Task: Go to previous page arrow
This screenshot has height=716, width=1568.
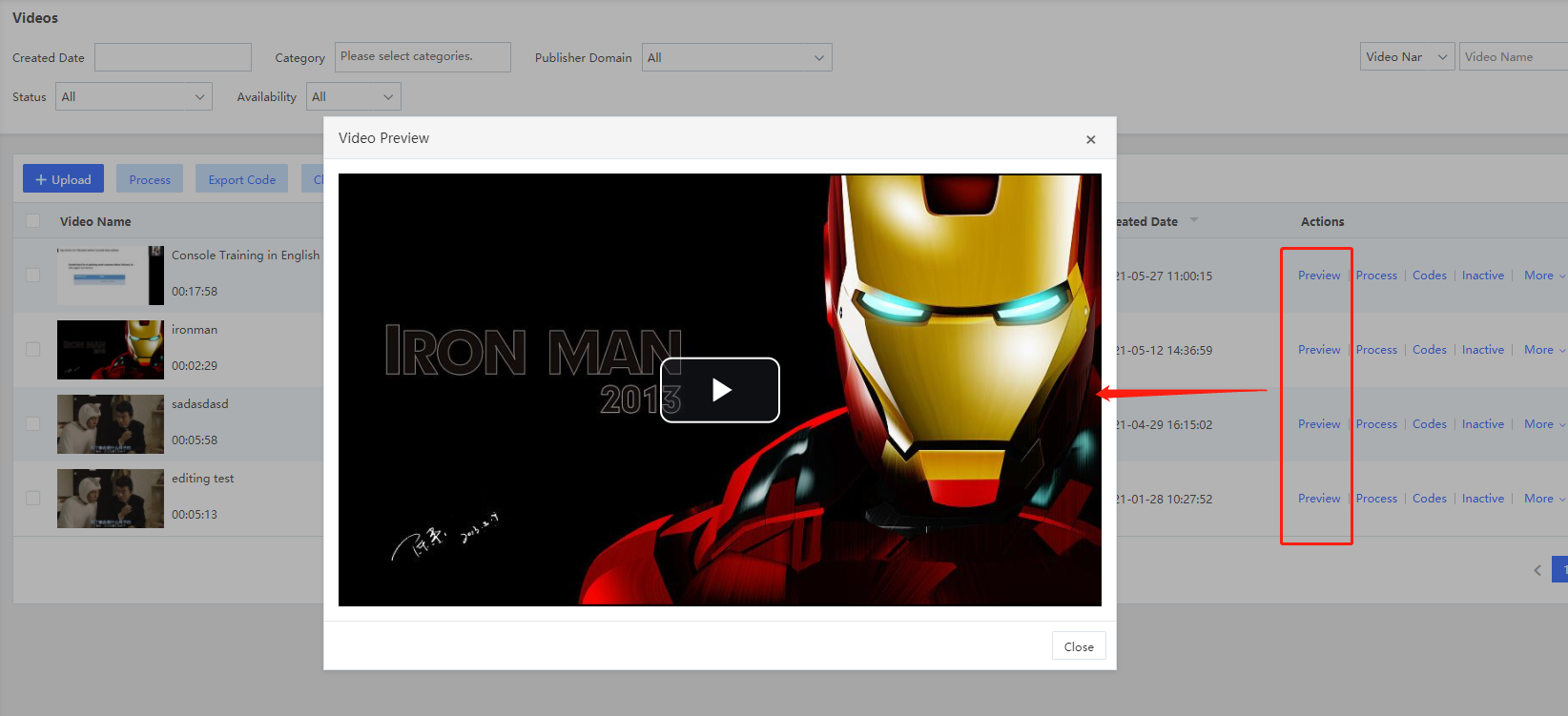Action: point(1537,570)
